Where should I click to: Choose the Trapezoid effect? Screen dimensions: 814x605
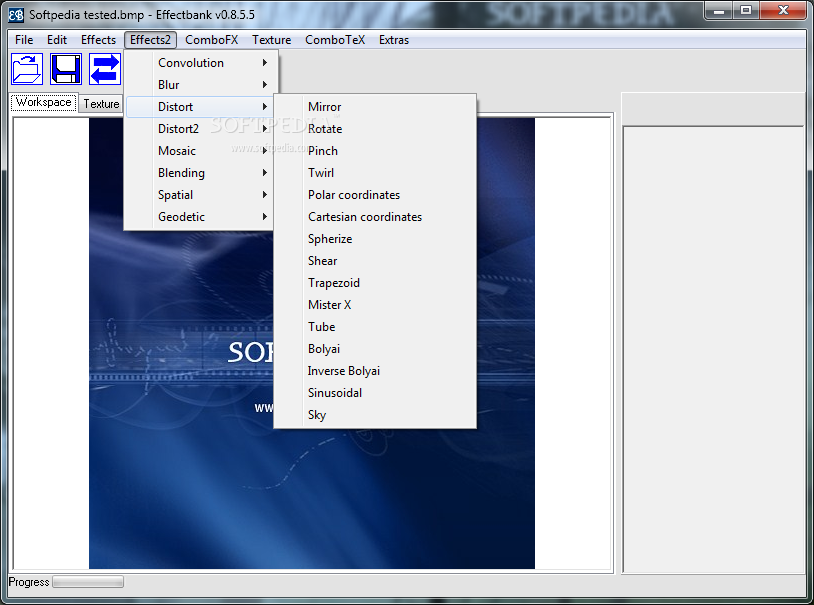pos(375,283)
